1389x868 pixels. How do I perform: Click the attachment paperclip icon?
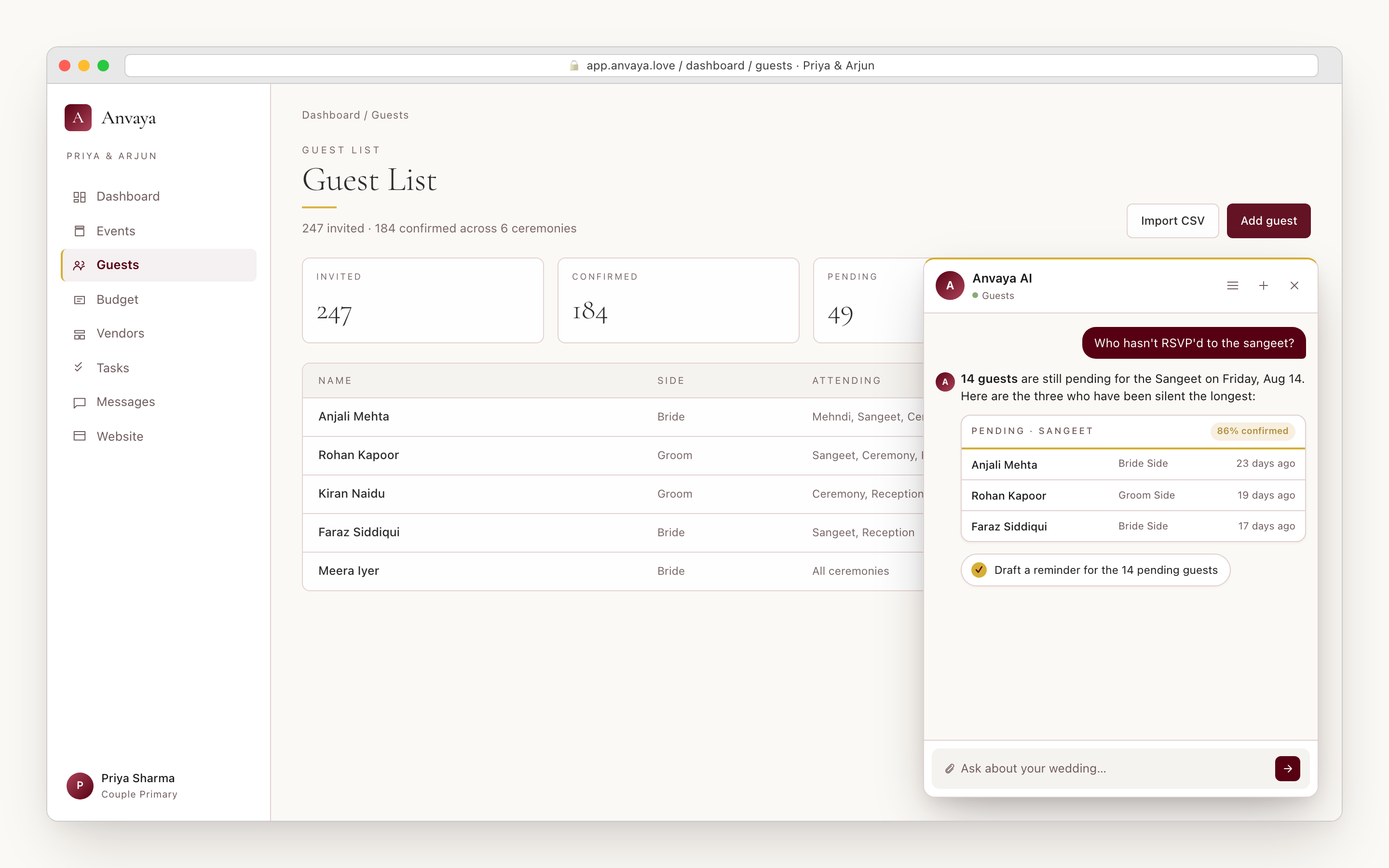(949, 768)
